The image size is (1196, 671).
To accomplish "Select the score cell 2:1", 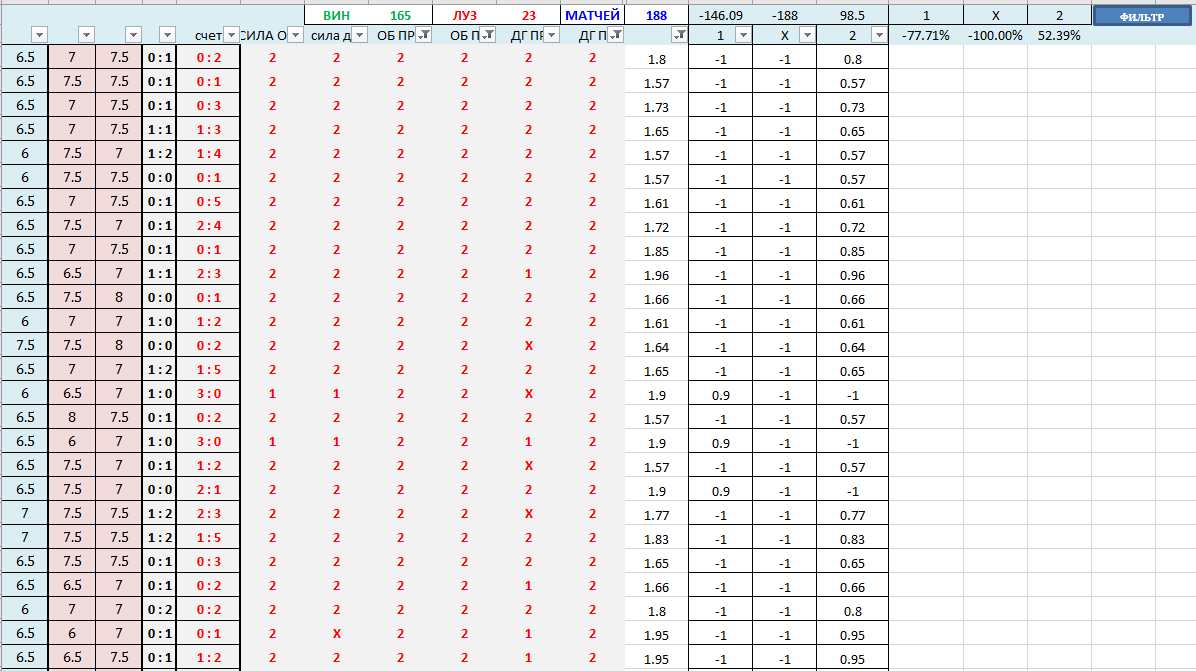I will (208, 490).
